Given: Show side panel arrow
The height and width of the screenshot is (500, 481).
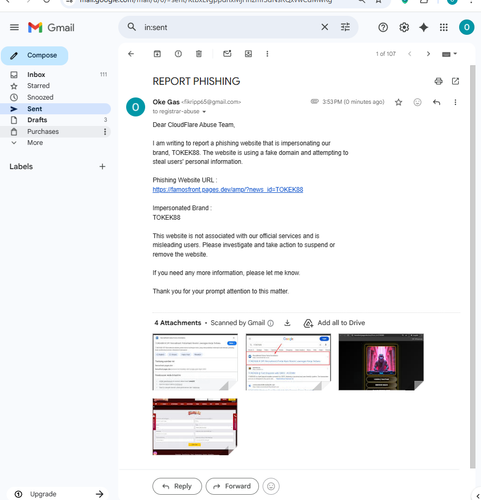Looking at the screenshot, I should (x=477, y=496).
